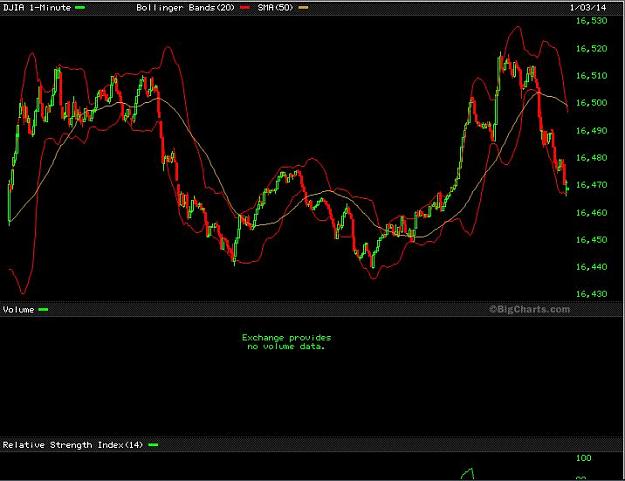Click the 16,530 price axis label
This screenshot has width=625, height=481.
tap(592, 21)
